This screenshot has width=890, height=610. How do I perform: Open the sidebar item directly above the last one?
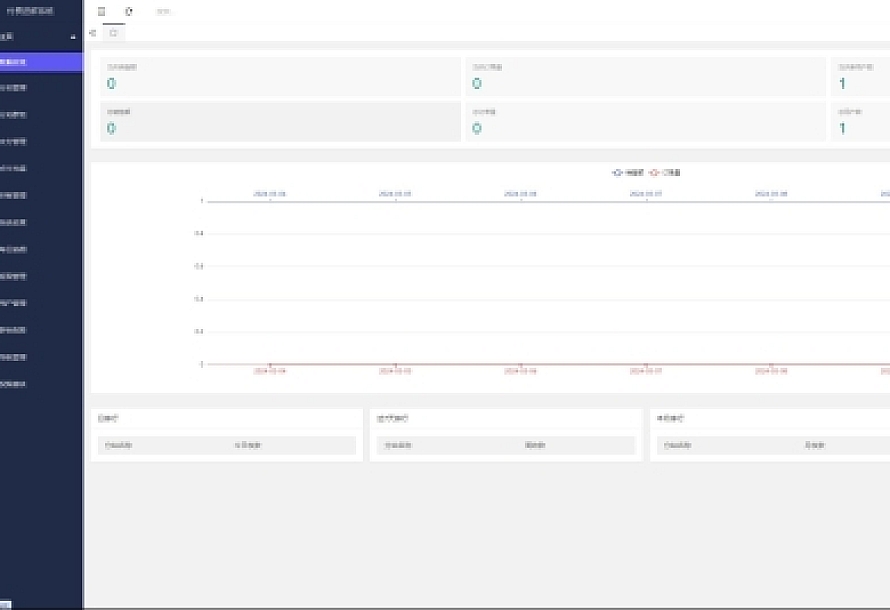click(x=40, y=357)
